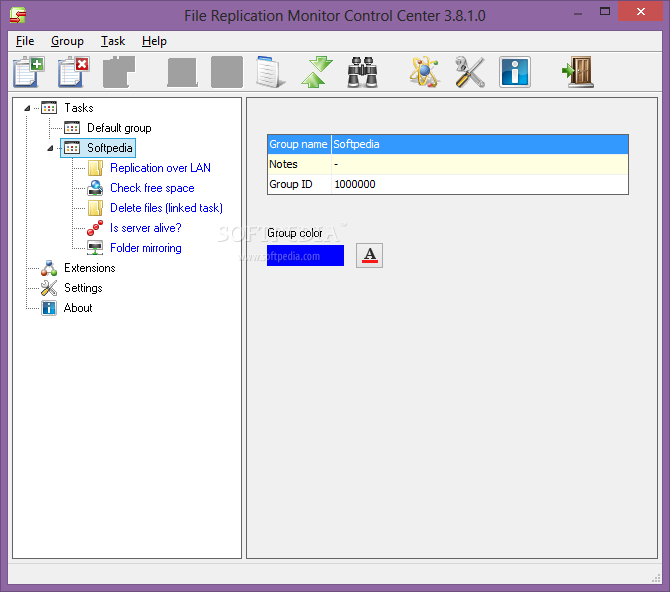Click the folder icon beside Delete files task
Viewport: 670px width, 592px height.
tap(95, 208)
